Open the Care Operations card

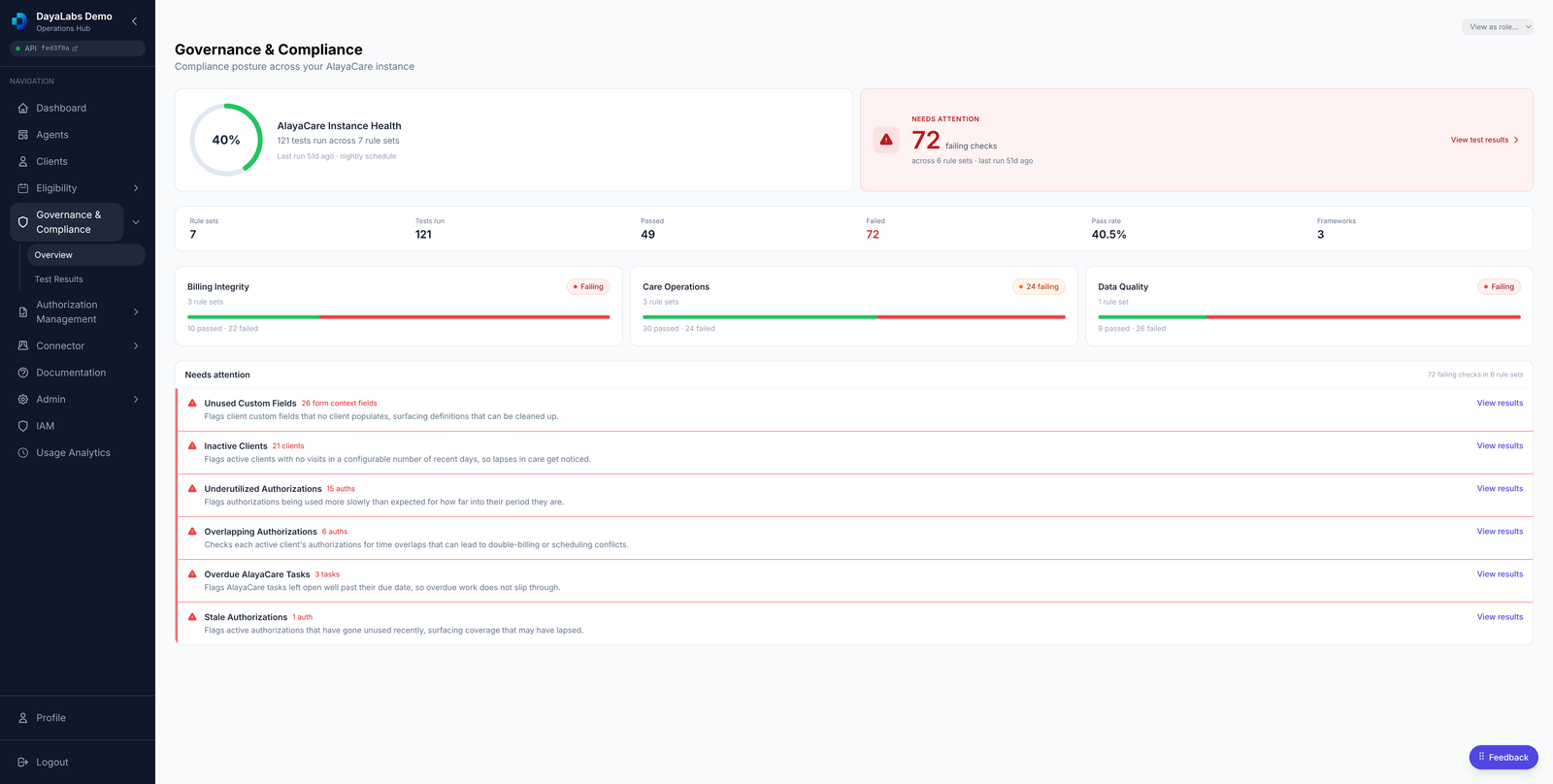pyautogui.click(x=854, y=307)
